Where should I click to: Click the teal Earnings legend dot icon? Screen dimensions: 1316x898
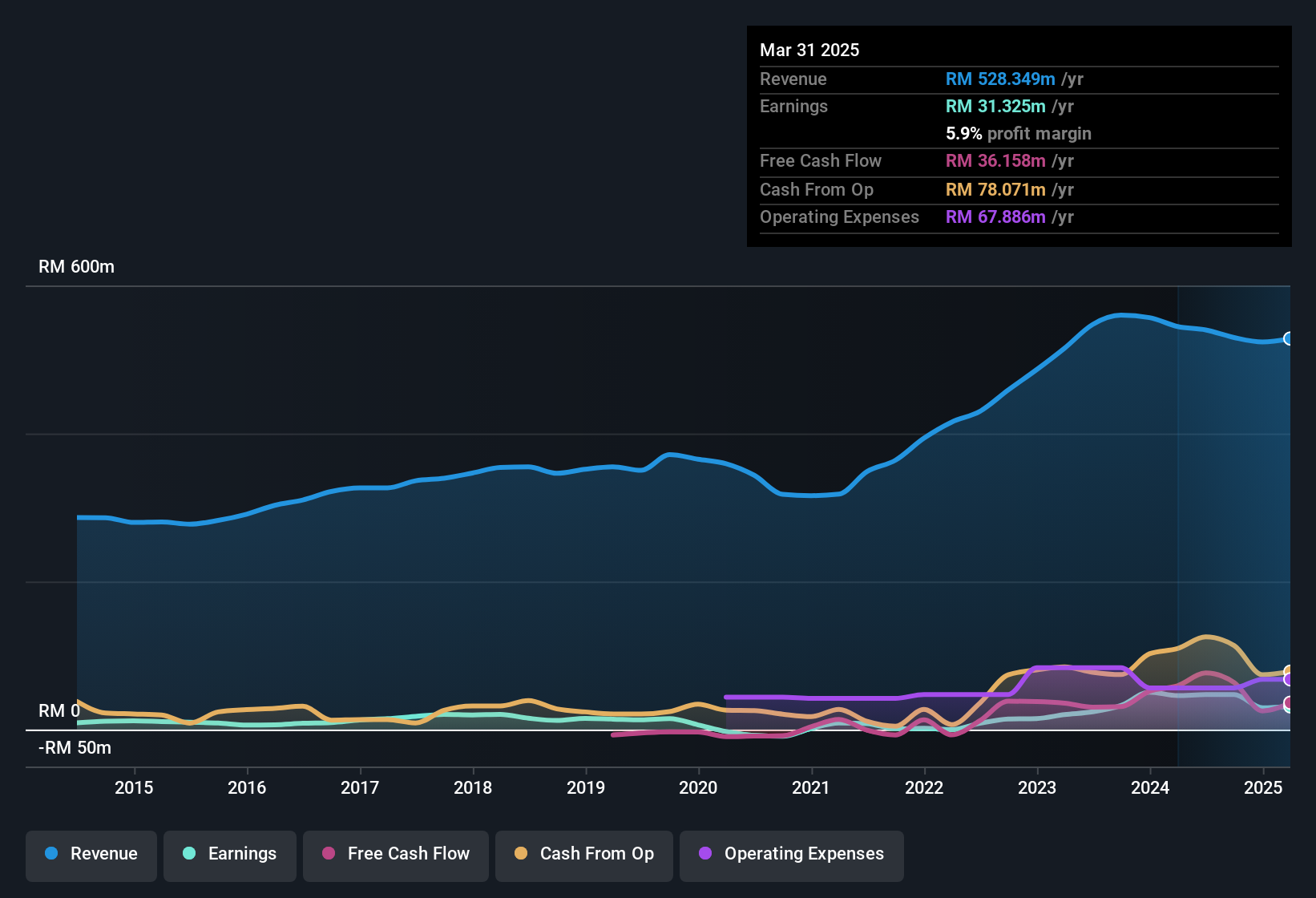pos(188,854)
